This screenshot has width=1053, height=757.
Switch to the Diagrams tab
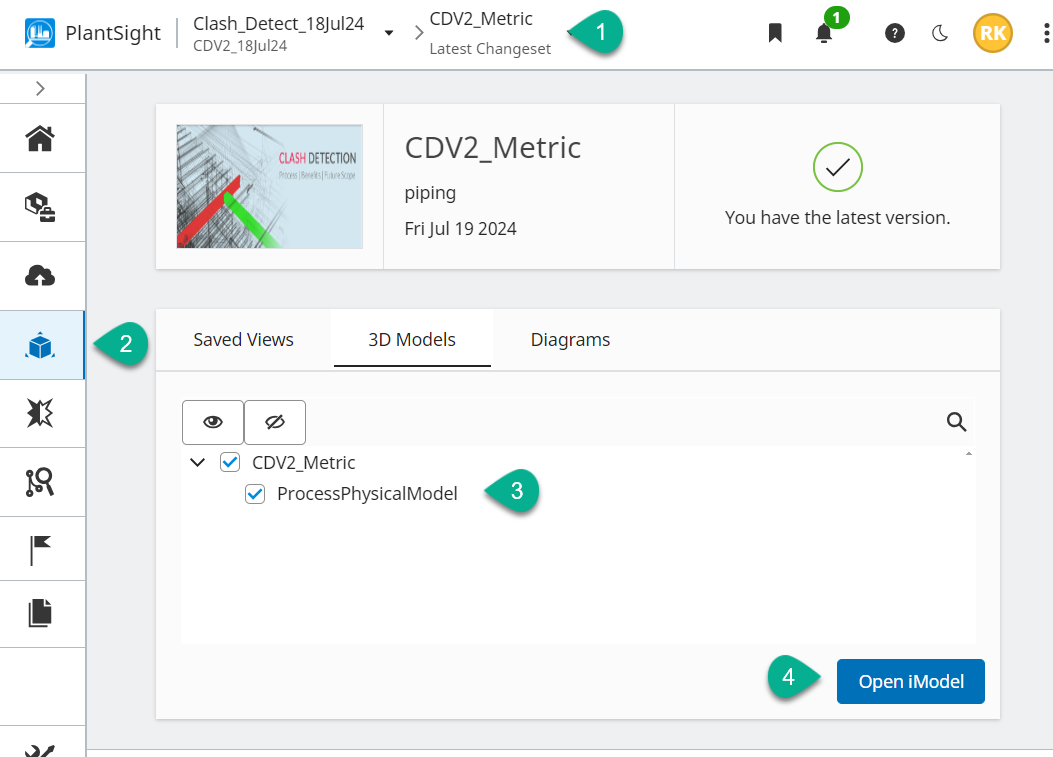[x=570, y=340]
